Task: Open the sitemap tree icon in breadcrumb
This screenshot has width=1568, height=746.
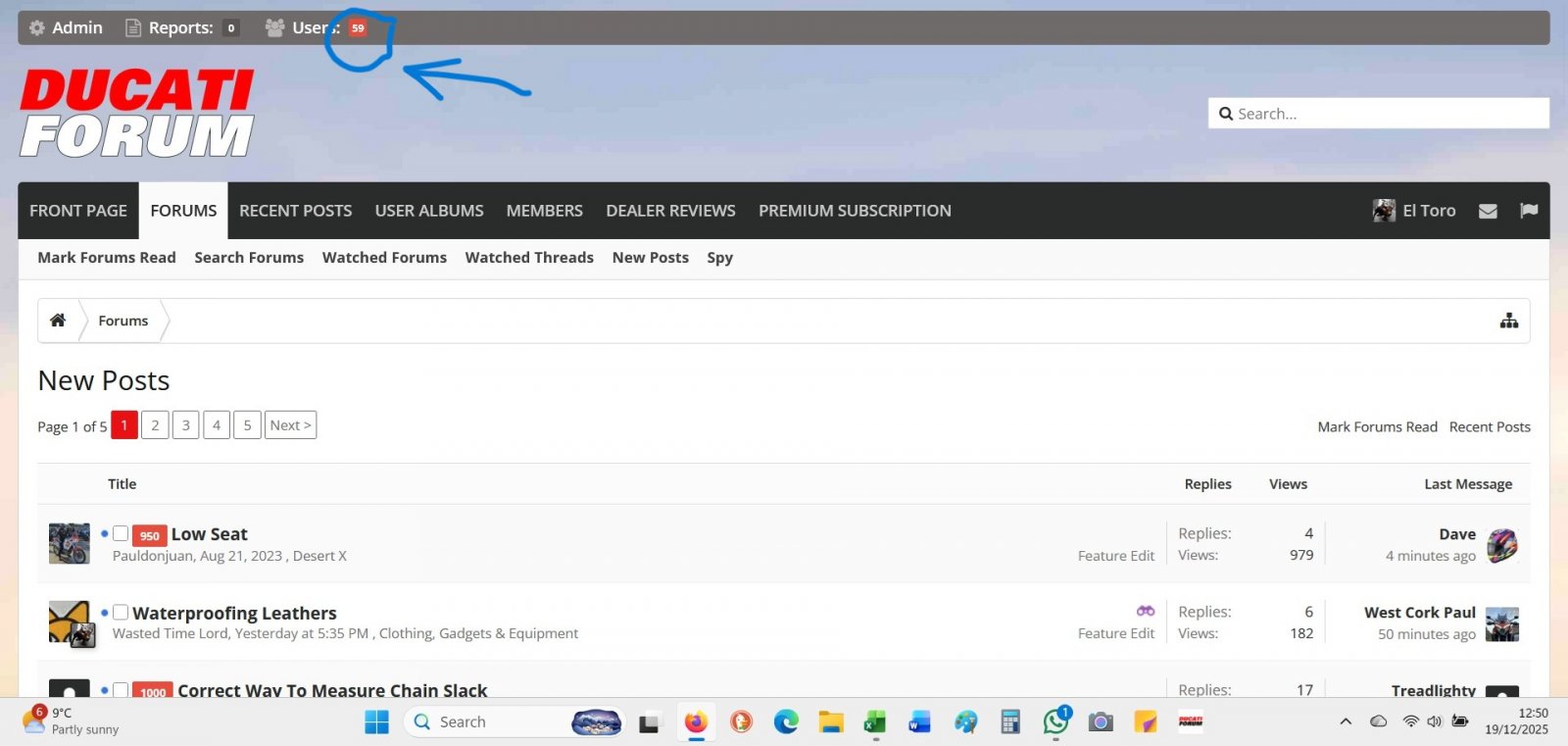Action: tap(1509, 321)
